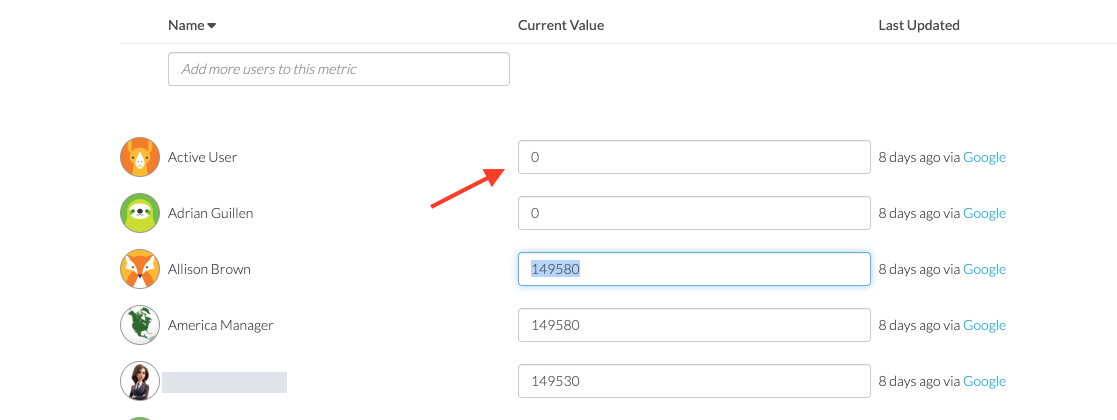
Task: Click Allison Brown's value field 149580
Action: coord(694,269)
